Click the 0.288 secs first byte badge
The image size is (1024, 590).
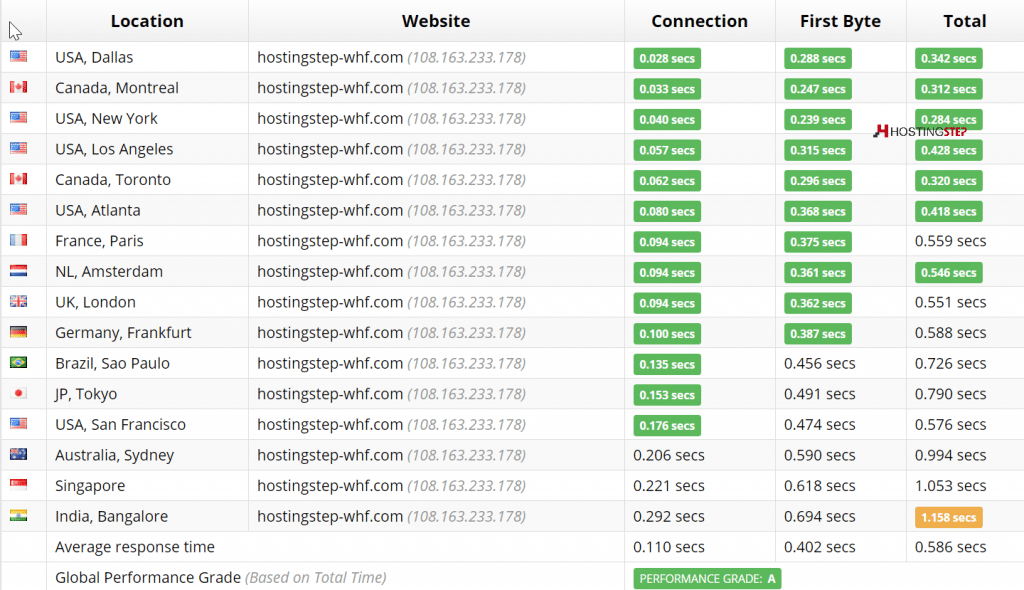click(818, 58)
